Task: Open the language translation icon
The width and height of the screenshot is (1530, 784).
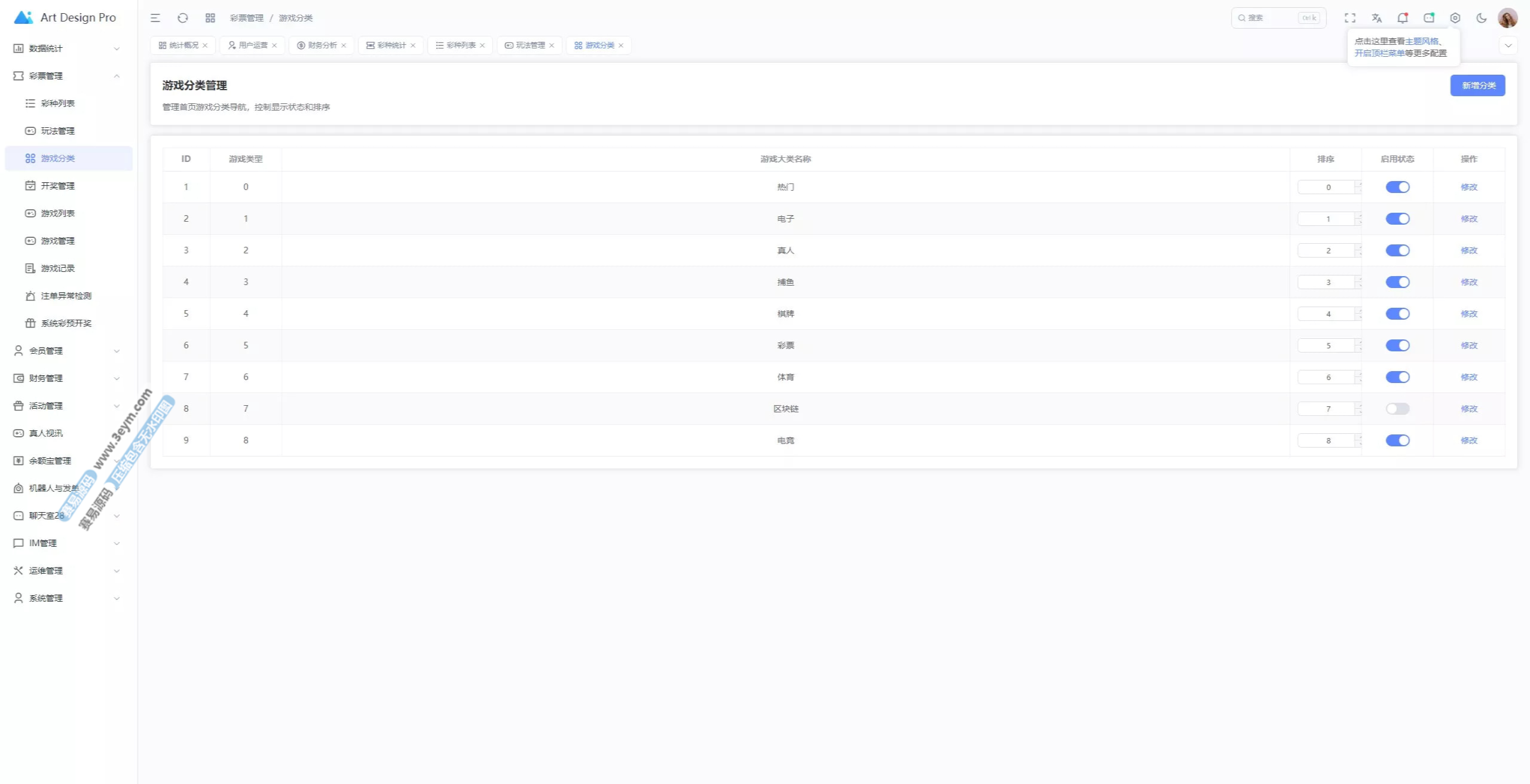Action: pyautogui.click(x=1376, y=18)
